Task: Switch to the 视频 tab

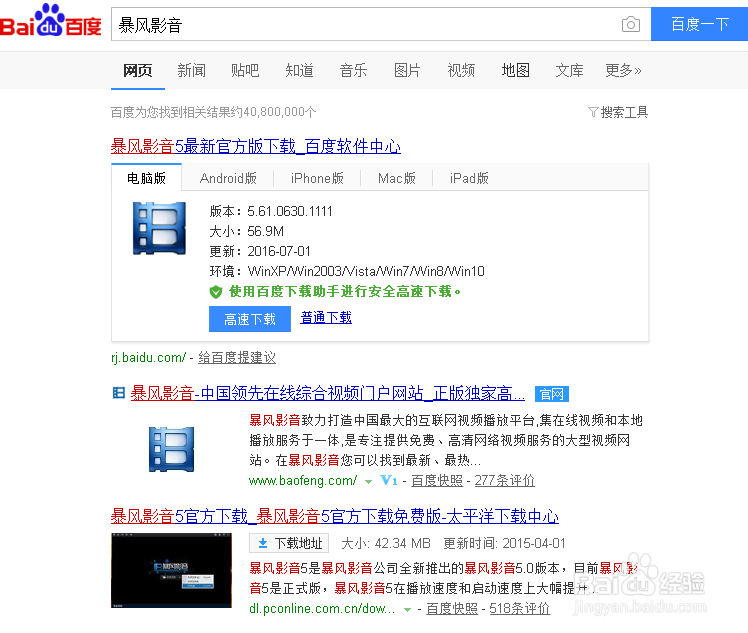Action: tap(461, 71)
